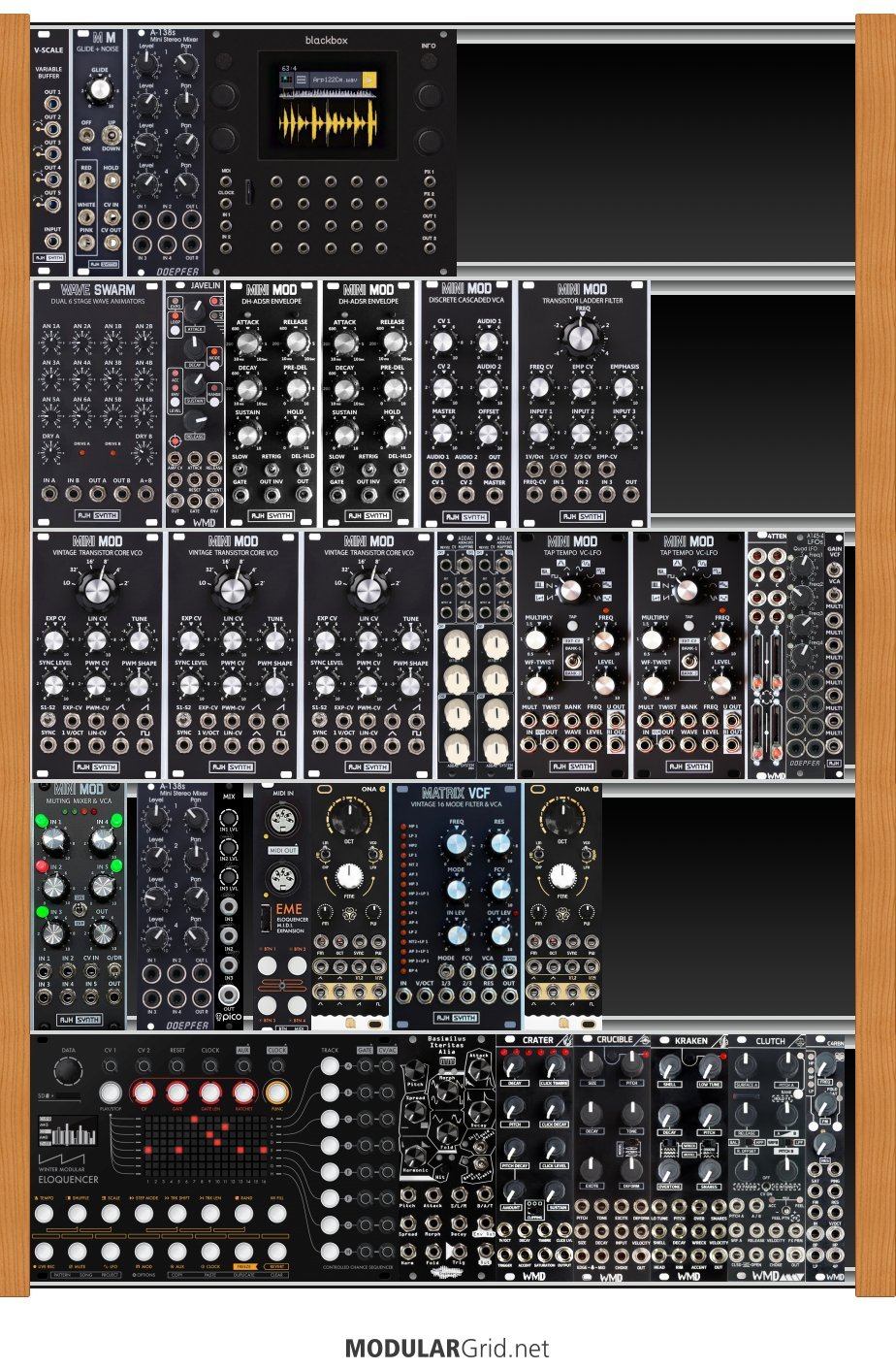
Task: Click the Wave Swarm A+B output jack
Action: click(x=145, y=494)
